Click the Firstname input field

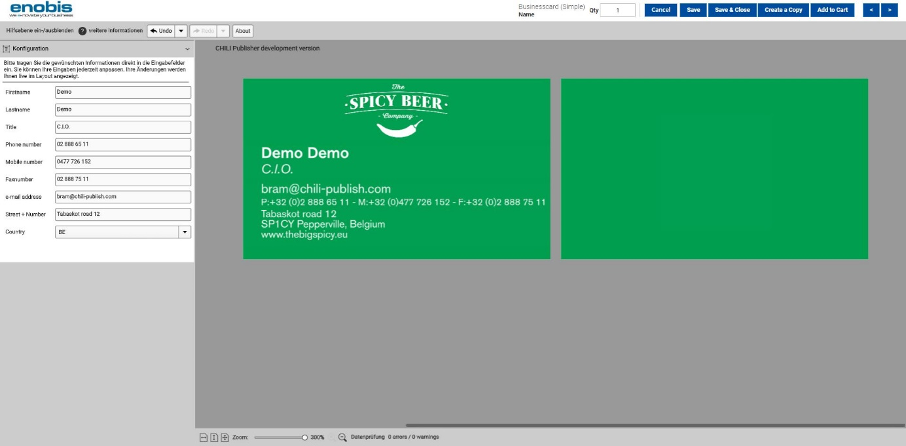pyautogui.click(x=123, y=92)
